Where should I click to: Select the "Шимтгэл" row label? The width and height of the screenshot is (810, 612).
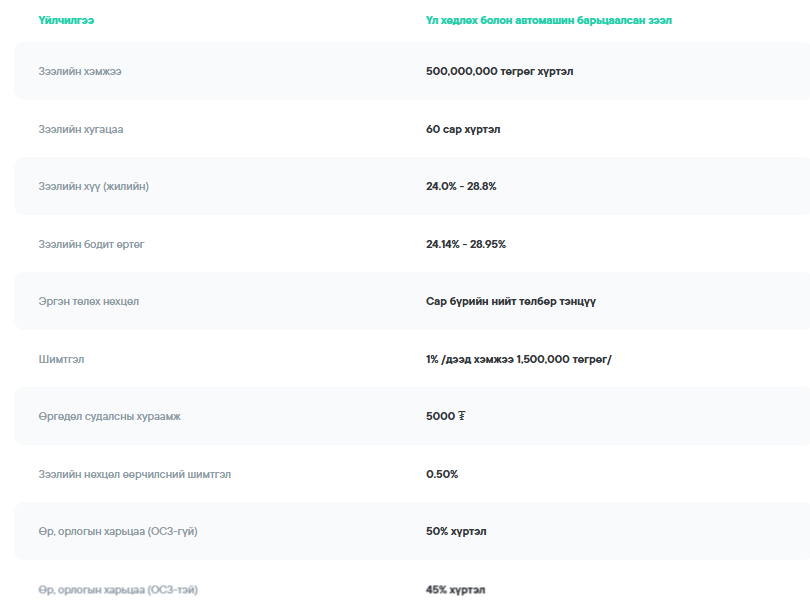62,359
